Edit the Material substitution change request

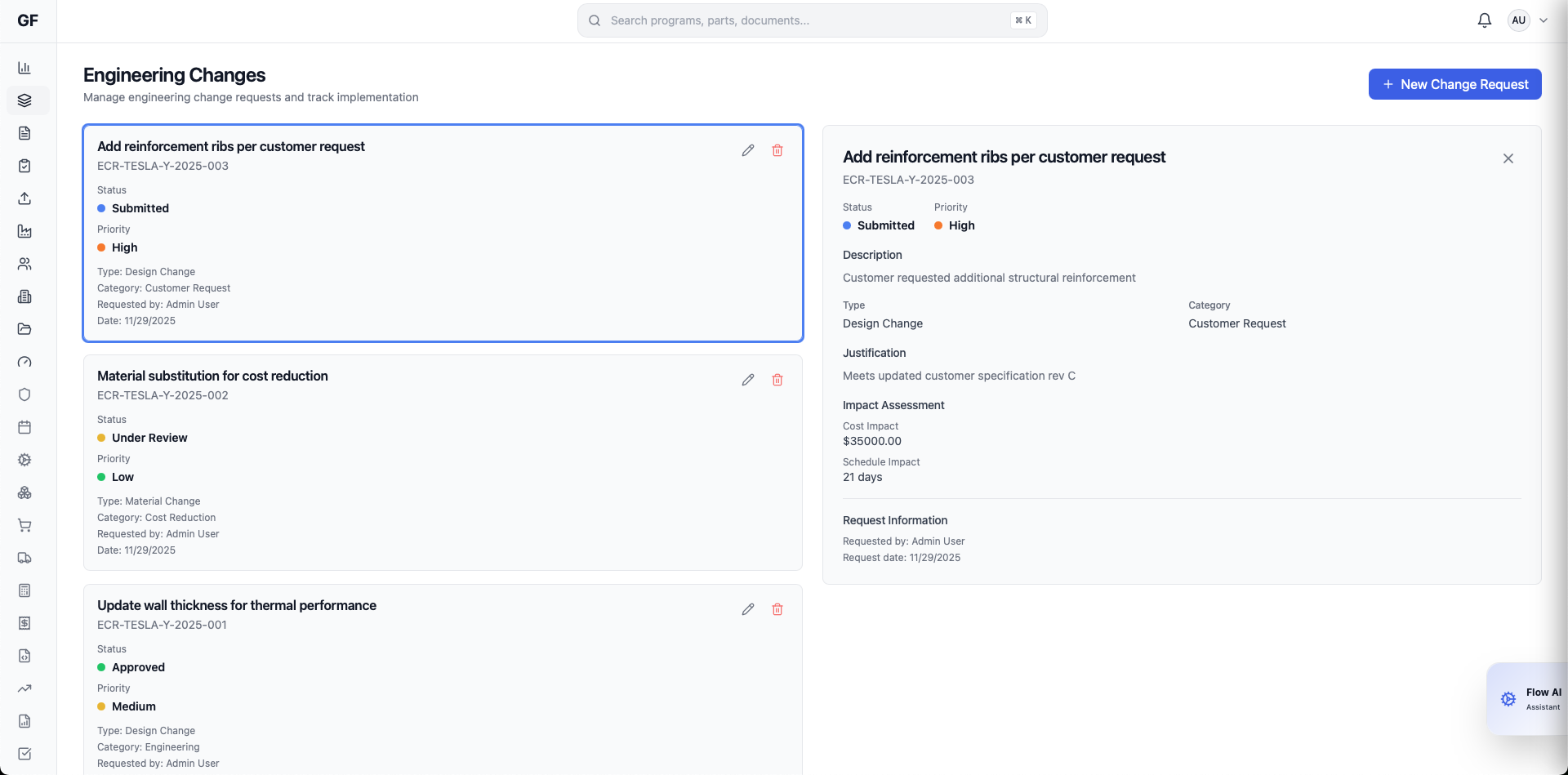(748, 379)
